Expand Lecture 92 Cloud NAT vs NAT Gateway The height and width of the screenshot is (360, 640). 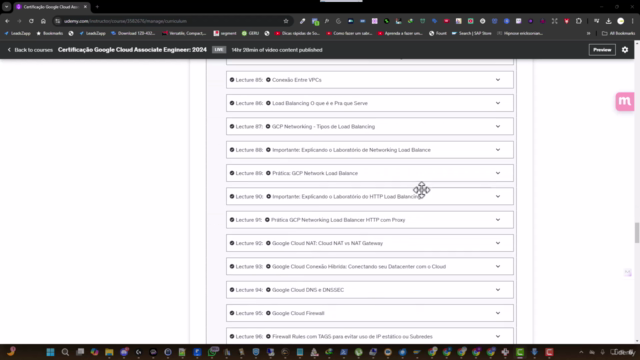(x=498, y=243)
